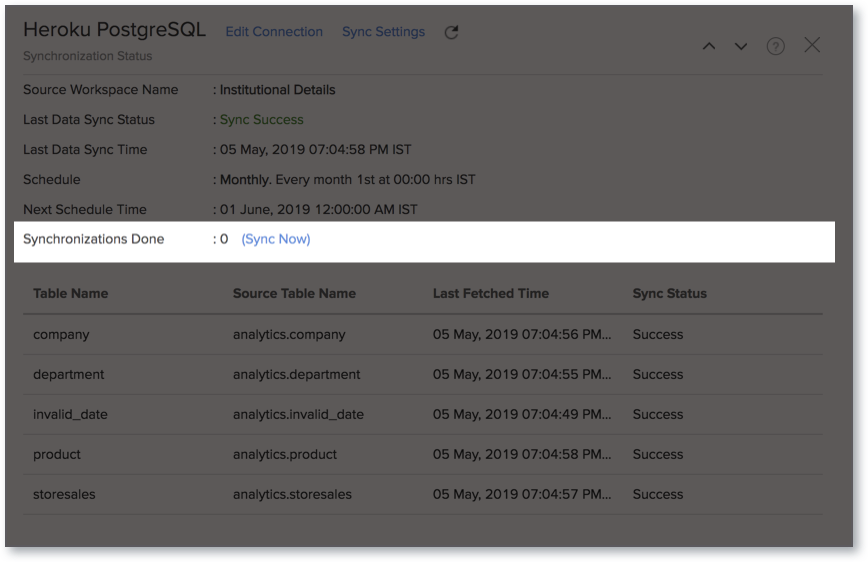
Task: Click the analytics.storesales source table cell
Action: pyautogui.click(x=292, y=494)
